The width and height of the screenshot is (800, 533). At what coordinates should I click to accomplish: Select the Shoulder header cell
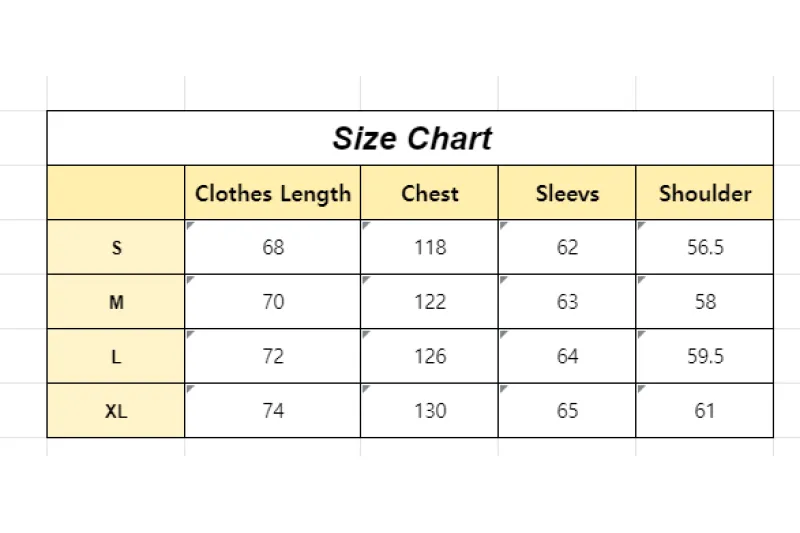(x=704, y=193)
